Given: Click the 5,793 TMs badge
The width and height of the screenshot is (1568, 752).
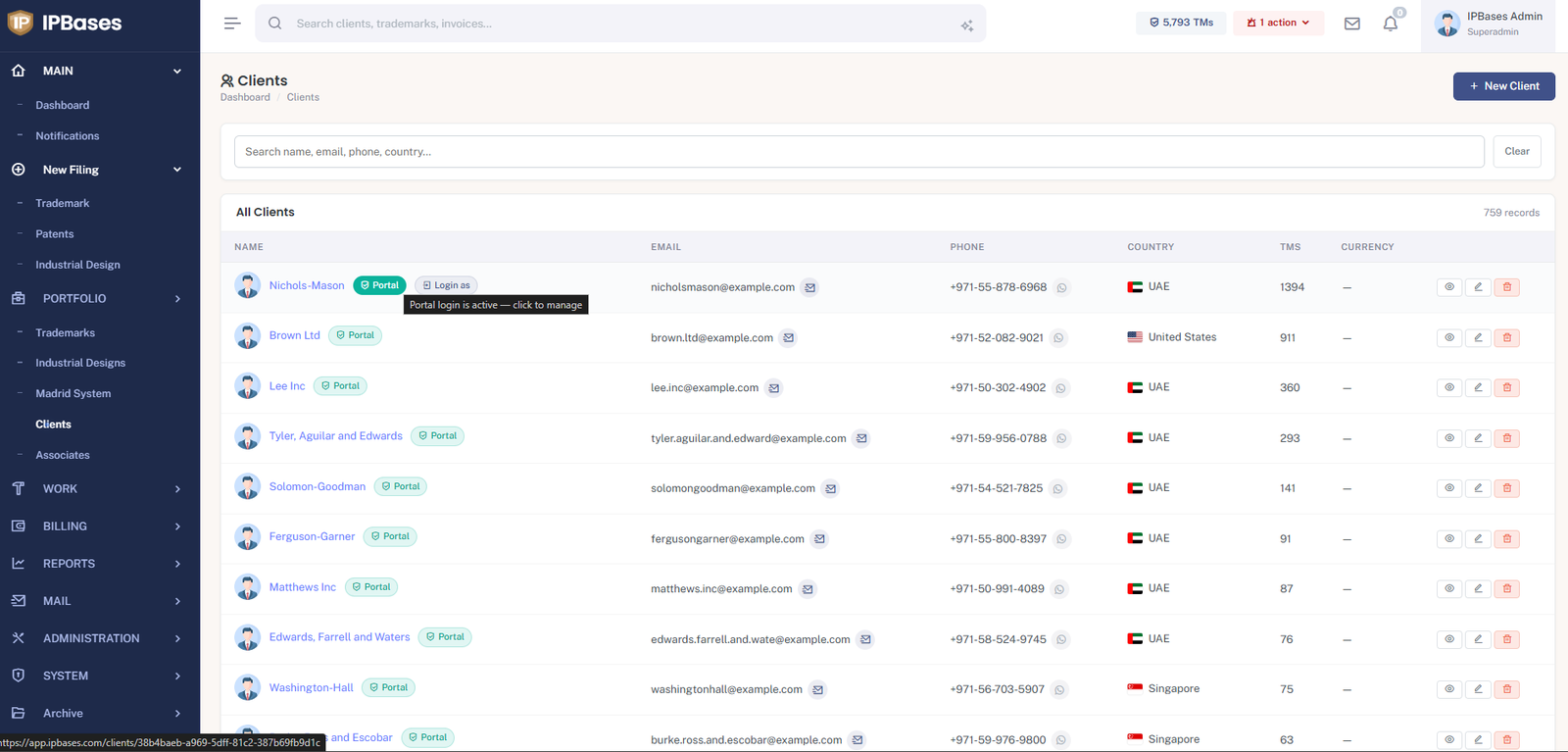Looking at the screenshot, I should click(1181, 23).
